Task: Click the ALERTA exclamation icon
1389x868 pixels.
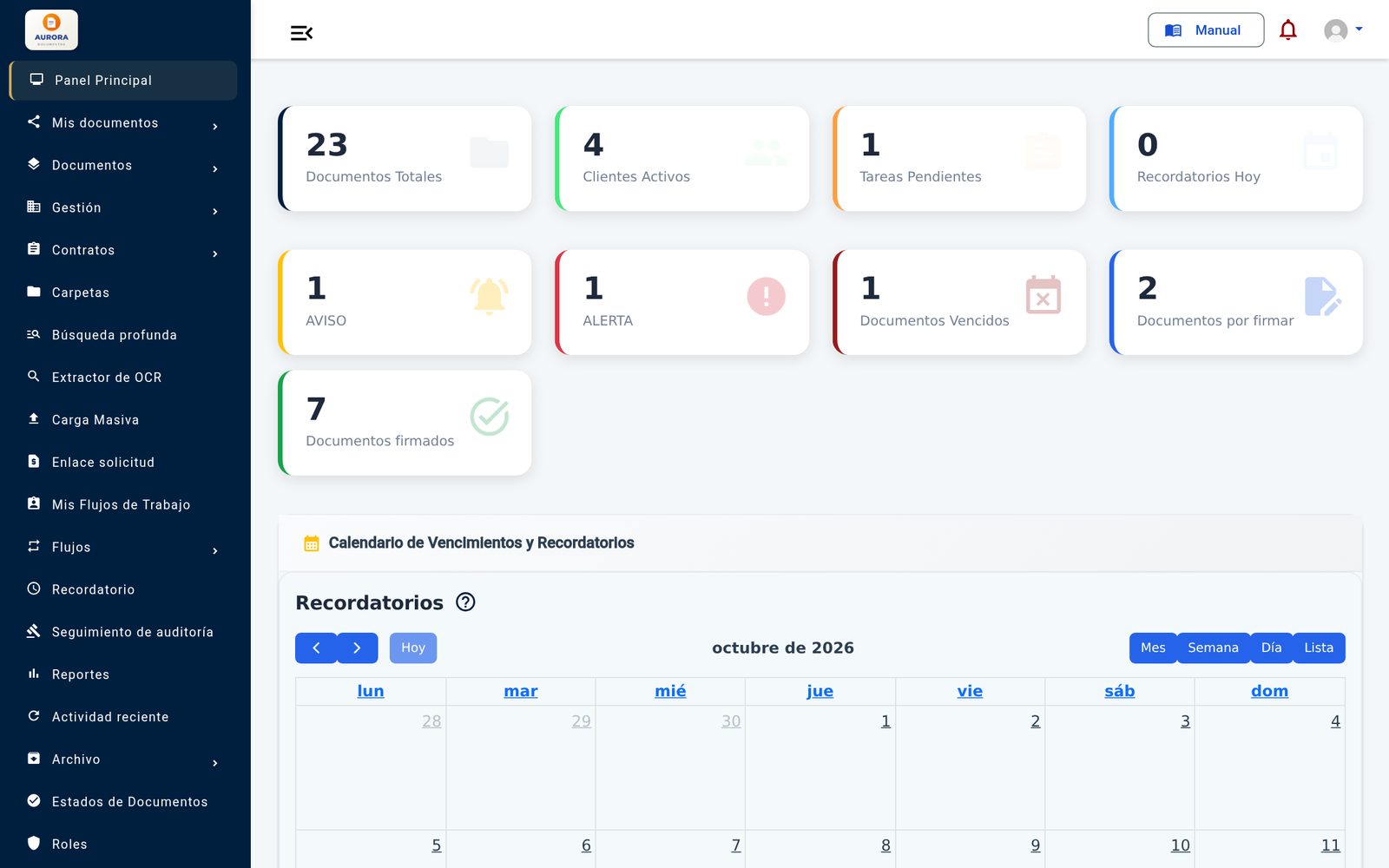Action: (766, 296)
